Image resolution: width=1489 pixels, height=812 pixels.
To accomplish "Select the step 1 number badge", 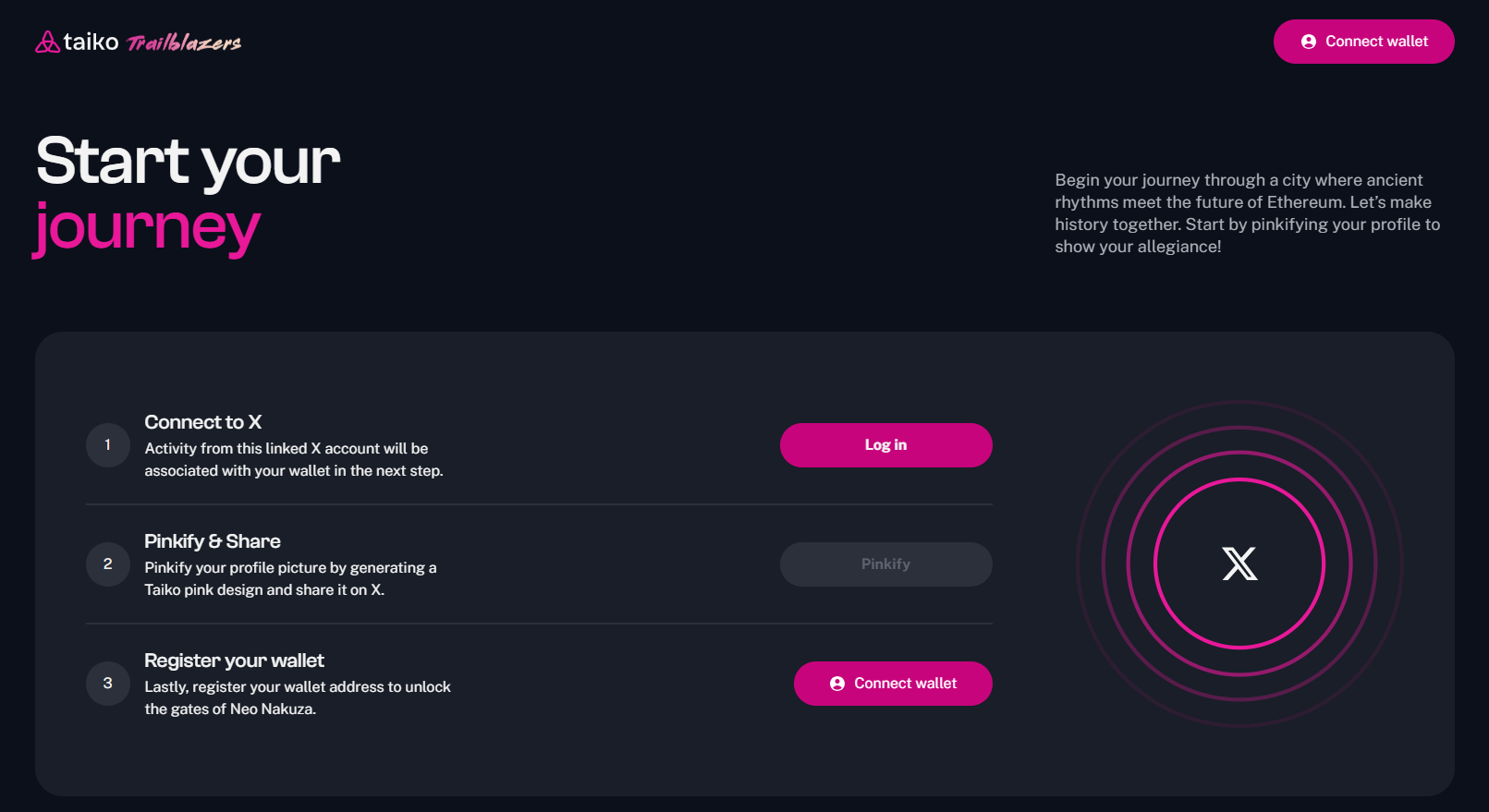I will 108,445.
